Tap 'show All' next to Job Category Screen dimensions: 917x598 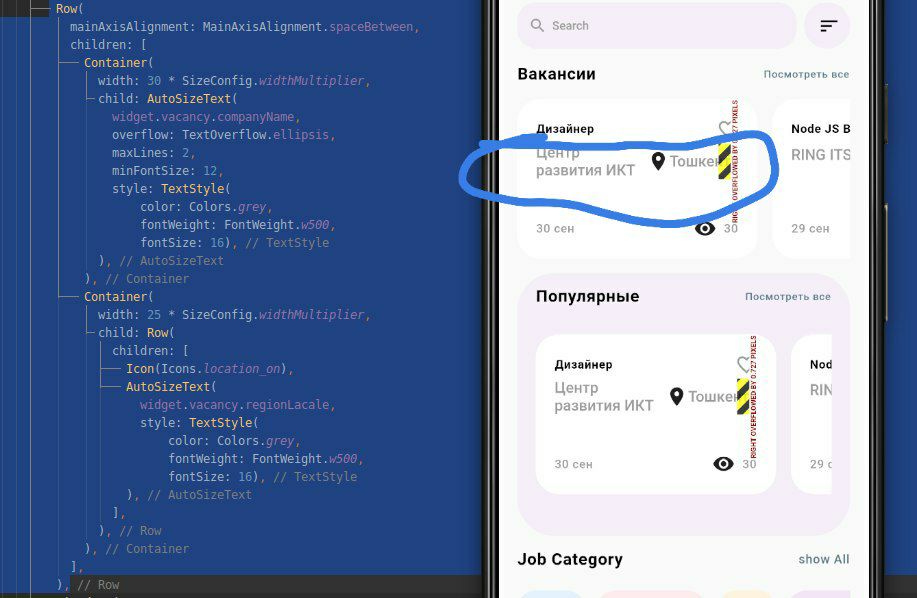[823, 559]
